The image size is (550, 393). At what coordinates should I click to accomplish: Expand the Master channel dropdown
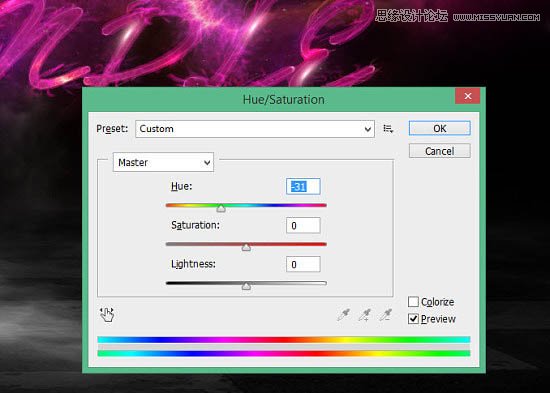163,162
